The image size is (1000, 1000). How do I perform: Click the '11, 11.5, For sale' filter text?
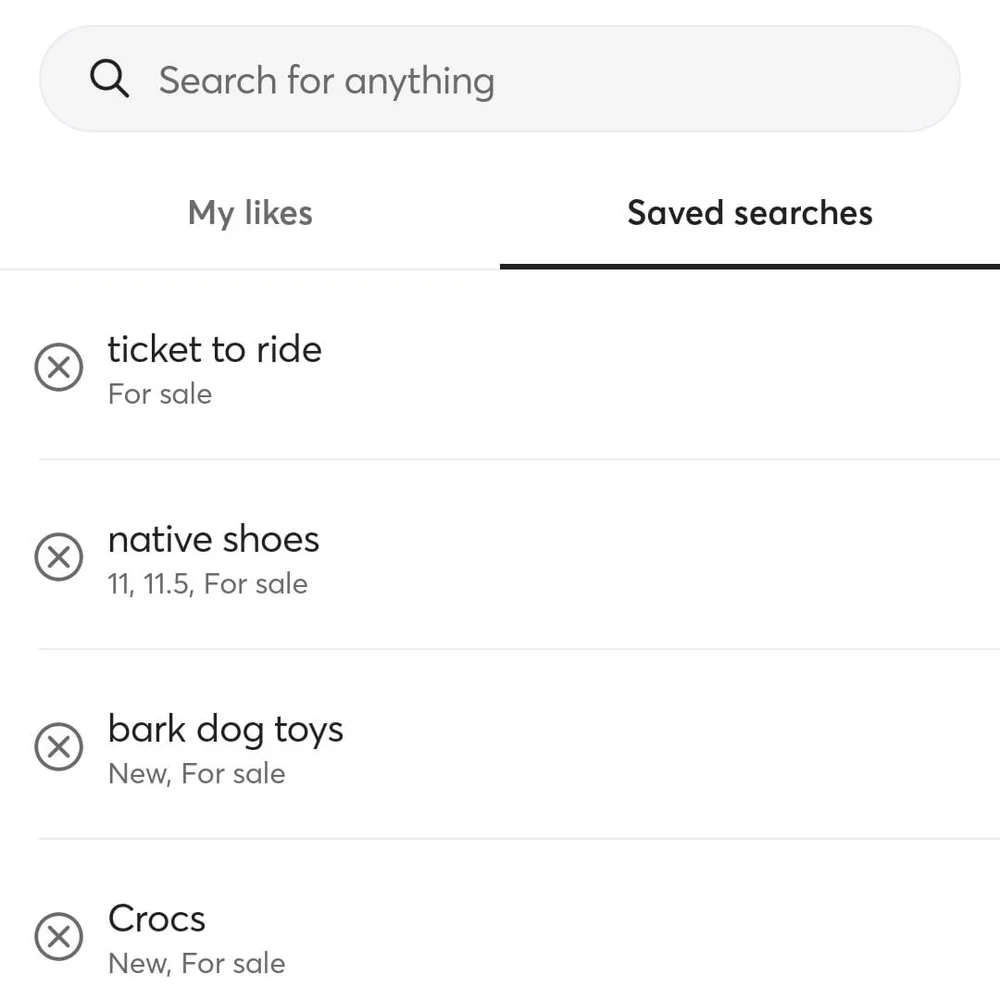click(x=207, y=584)
